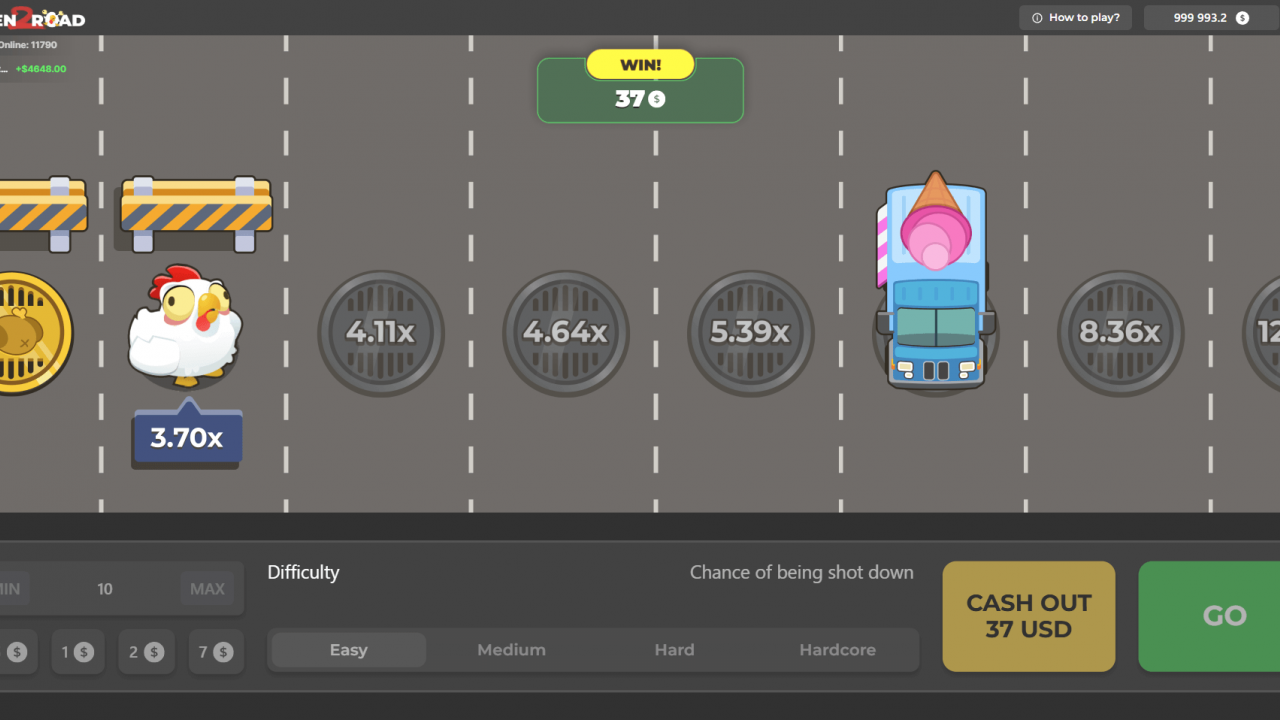Select Medium difficulty
This screenshot has height=720, width=1280.
pyautogui.click(x=511, y=649)
